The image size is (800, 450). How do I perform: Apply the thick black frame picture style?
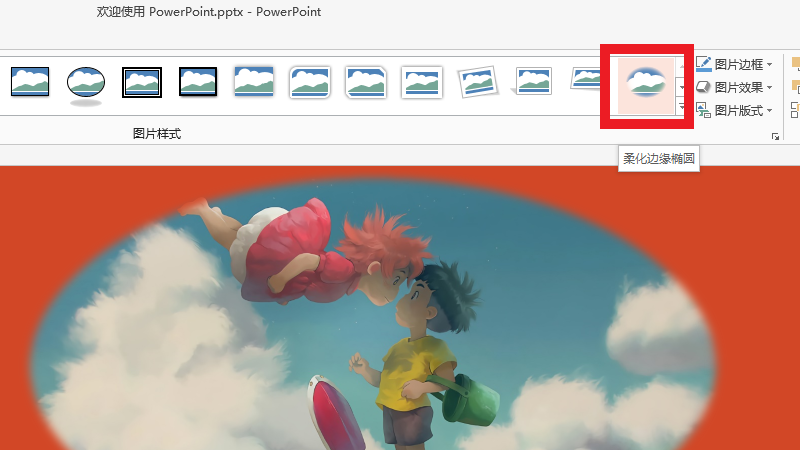[x=198, y=82]
